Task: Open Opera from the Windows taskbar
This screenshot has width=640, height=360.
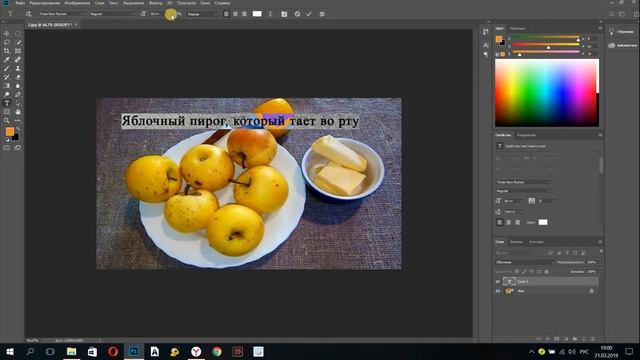Action: tap(113, 351)
